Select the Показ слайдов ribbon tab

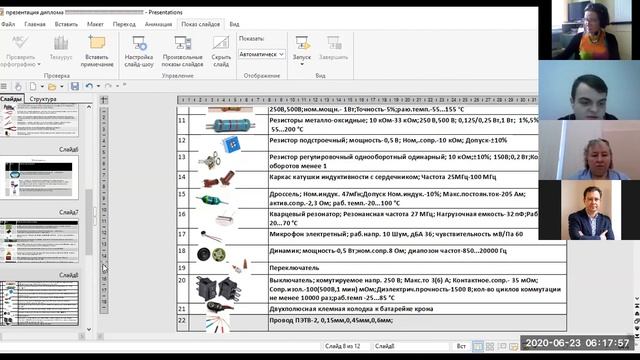pos(200,24)
